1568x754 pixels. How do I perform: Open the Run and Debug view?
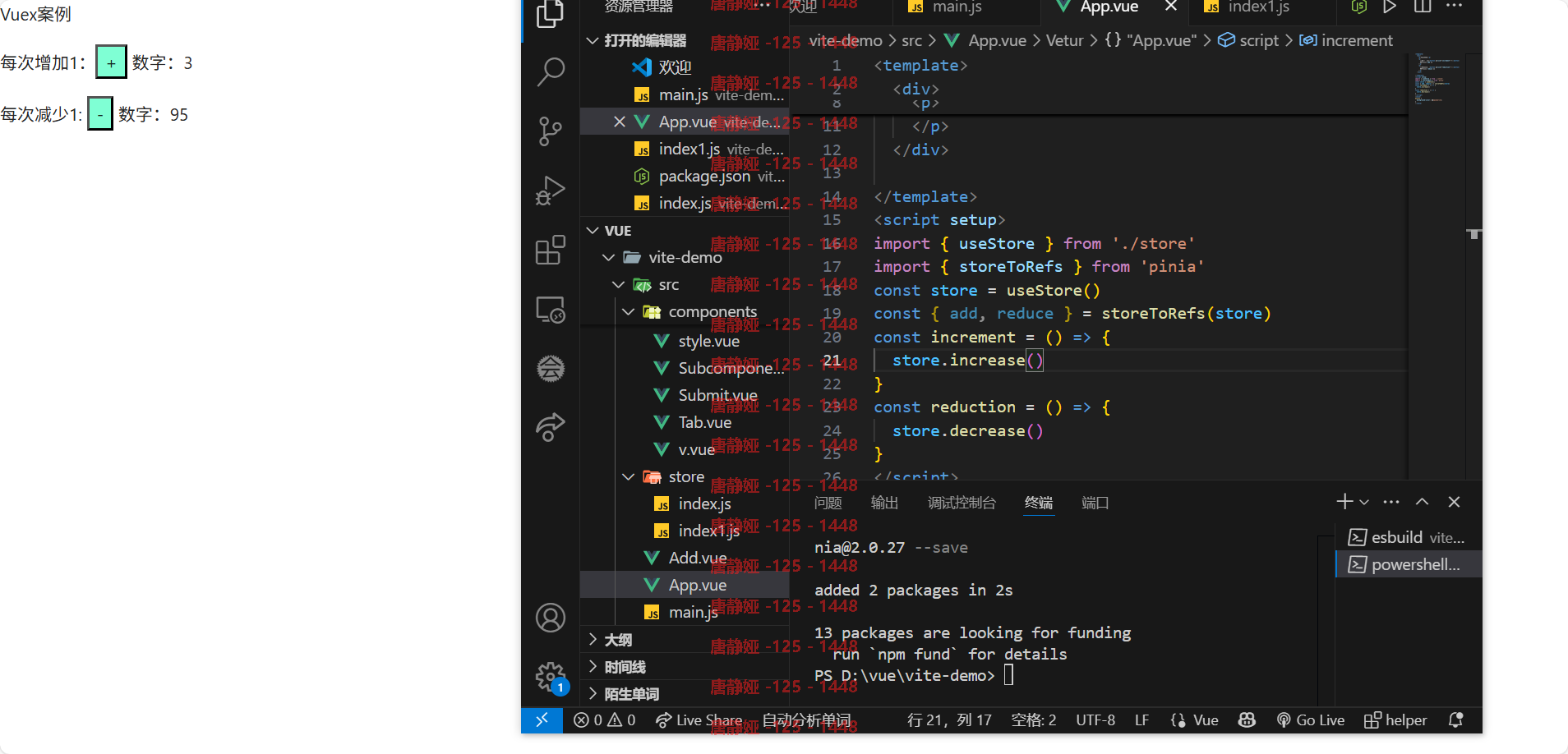click(550, 191)
